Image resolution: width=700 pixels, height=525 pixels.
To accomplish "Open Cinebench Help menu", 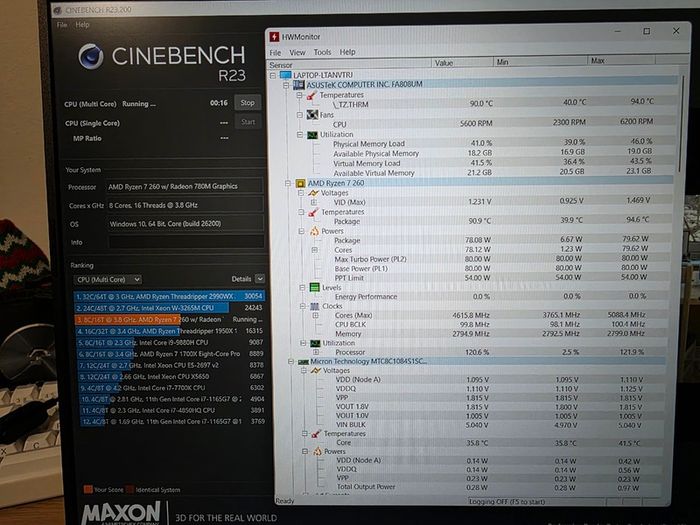I will [x=82, y=25].
